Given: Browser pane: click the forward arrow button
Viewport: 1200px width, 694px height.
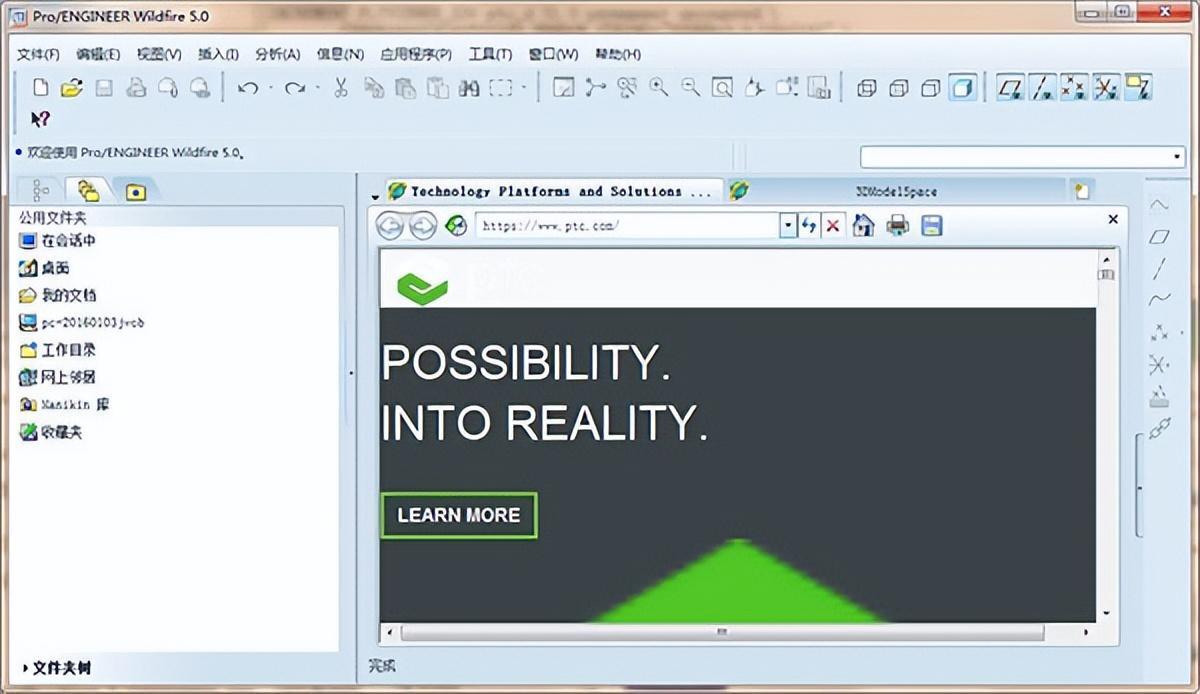Looking at the screenshot, I should 423,226.
